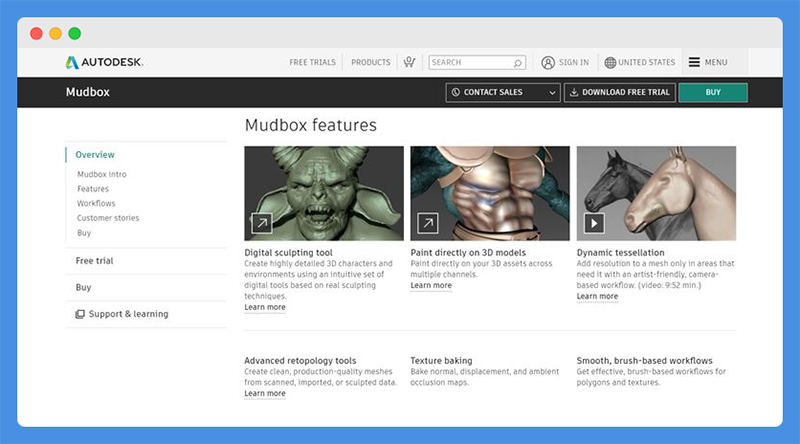Screen dimensions: 800x444
Task: Select United States region
Action: tap(646, 62)
